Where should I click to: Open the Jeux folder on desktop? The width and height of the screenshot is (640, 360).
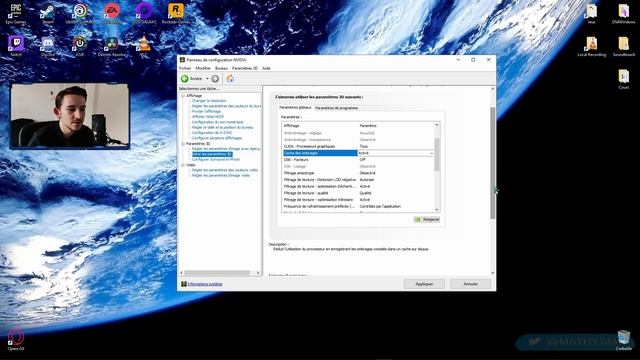[591, 13]
